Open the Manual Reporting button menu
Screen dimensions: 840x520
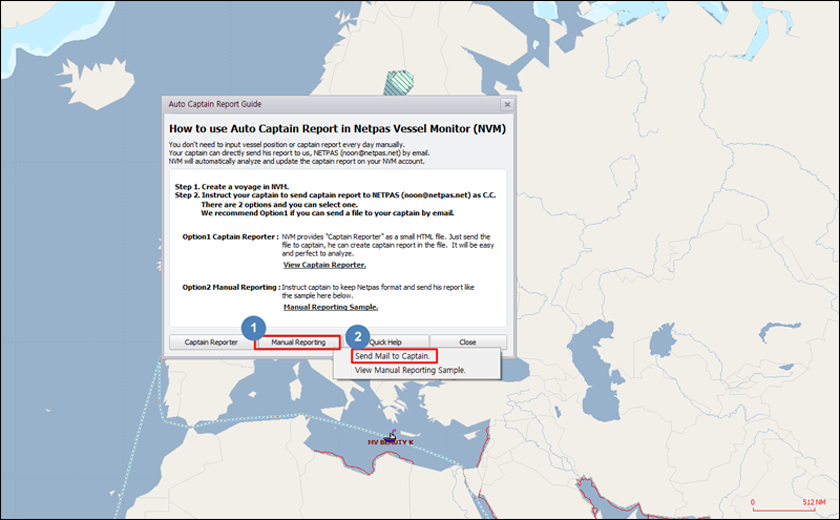pos(298,342)
